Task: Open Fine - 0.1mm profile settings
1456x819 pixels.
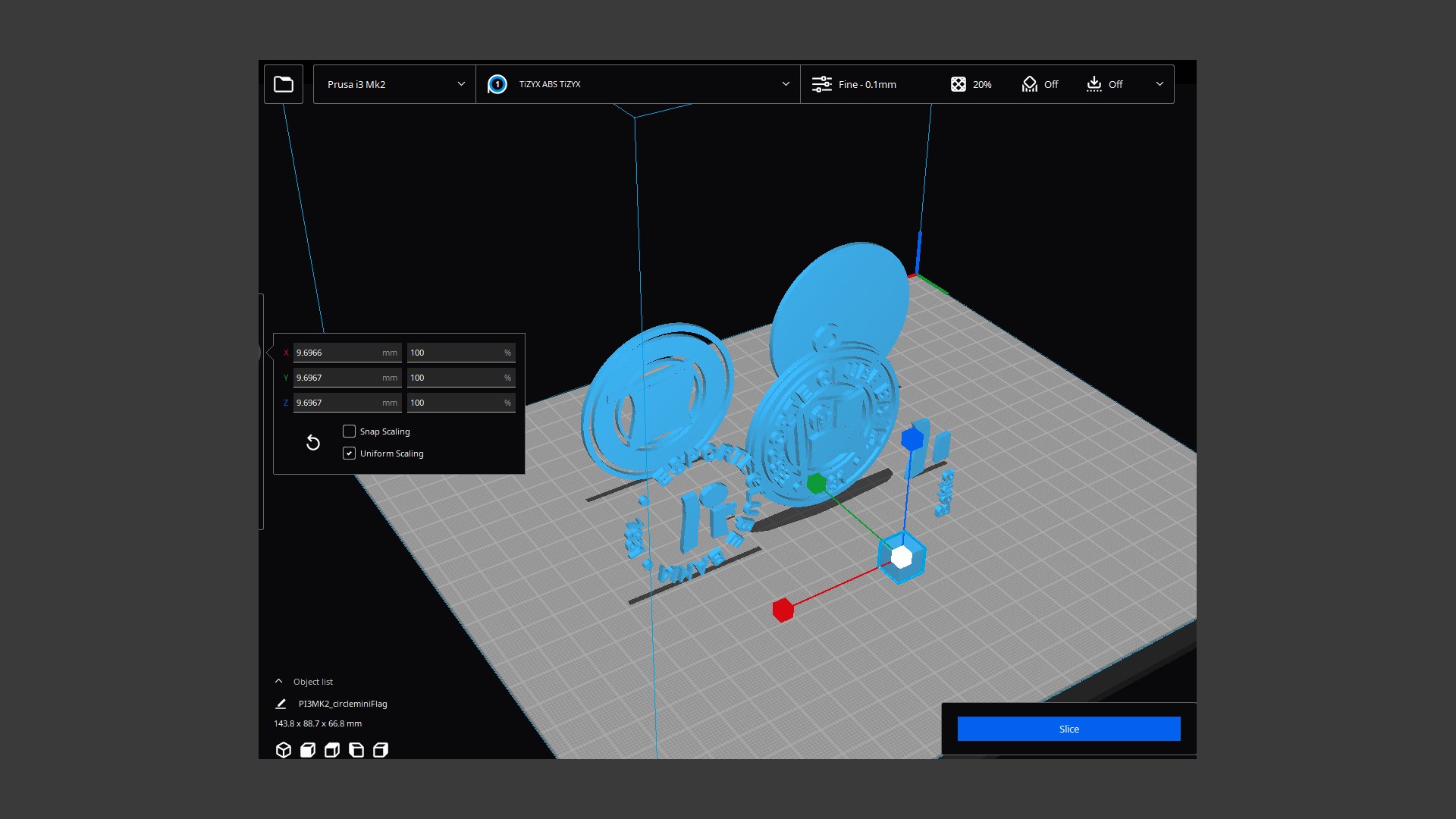Action: [x=854, y=84]
